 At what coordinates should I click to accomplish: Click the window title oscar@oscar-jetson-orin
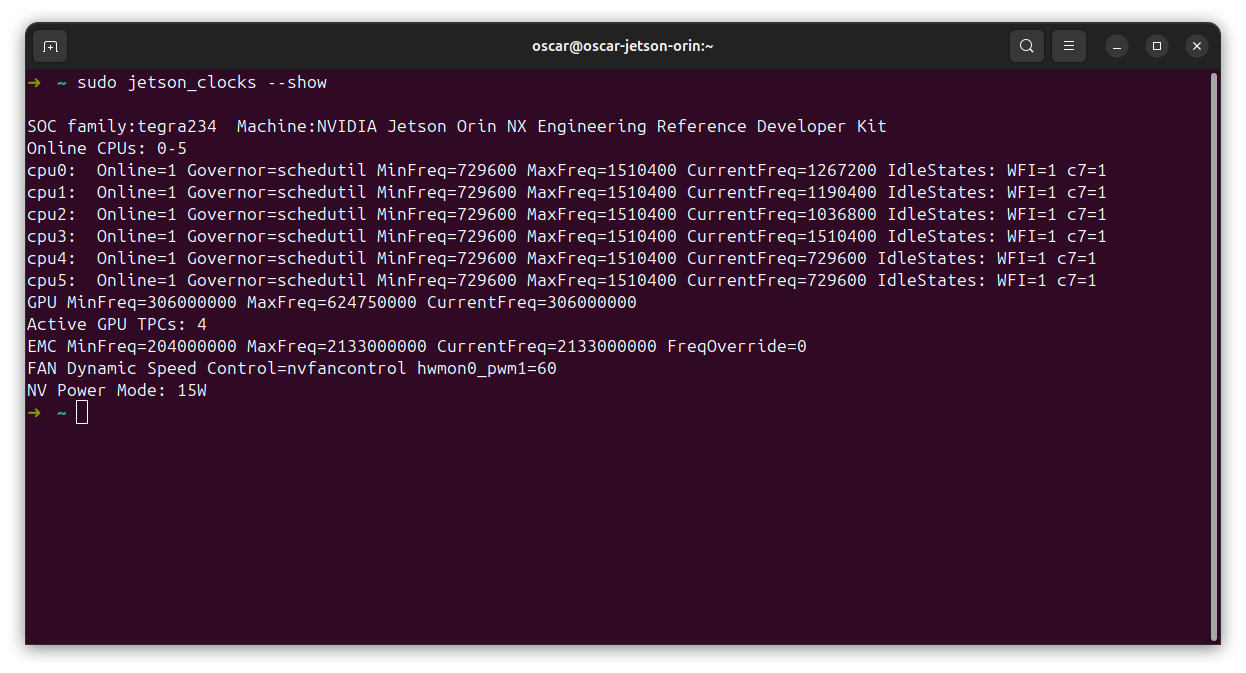click(x=622, y=46)
